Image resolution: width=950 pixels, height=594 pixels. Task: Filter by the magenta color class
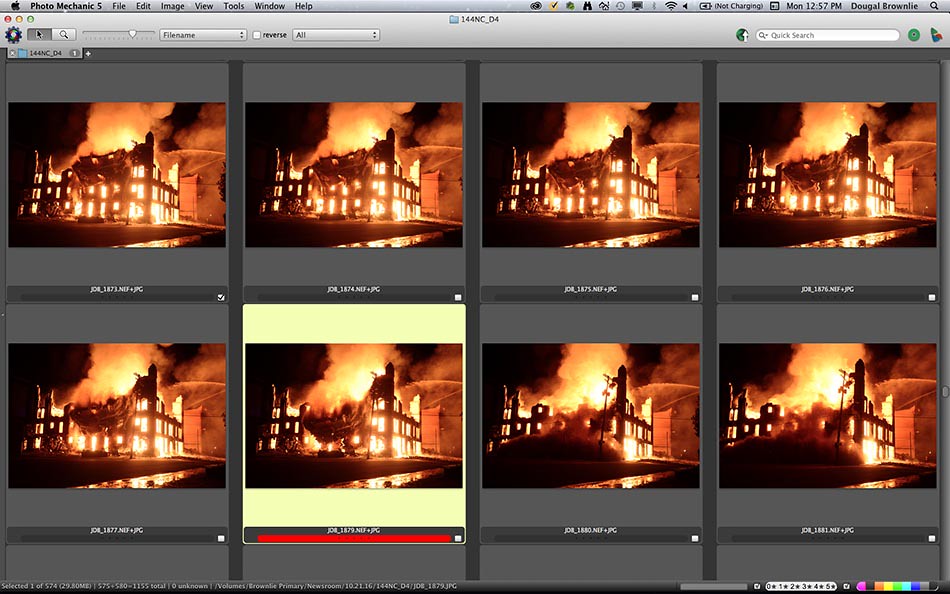coord(862,586)
